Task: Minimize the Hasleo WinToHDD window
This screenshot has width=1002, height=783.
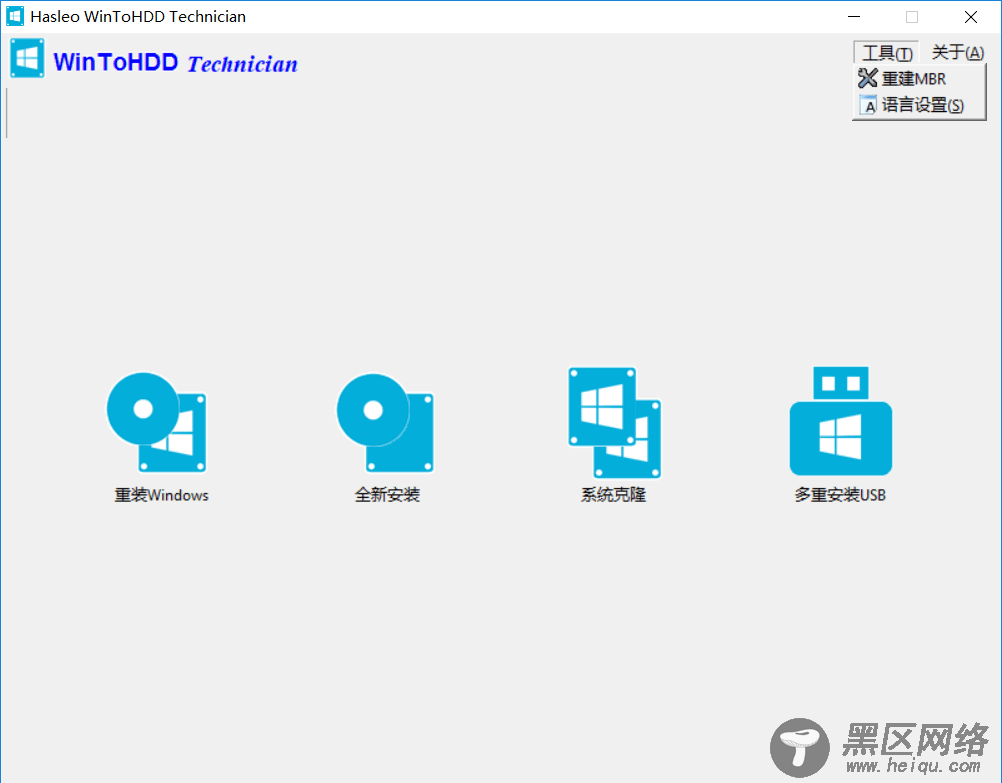Action: pyautogui.click(x=854, y=17)
